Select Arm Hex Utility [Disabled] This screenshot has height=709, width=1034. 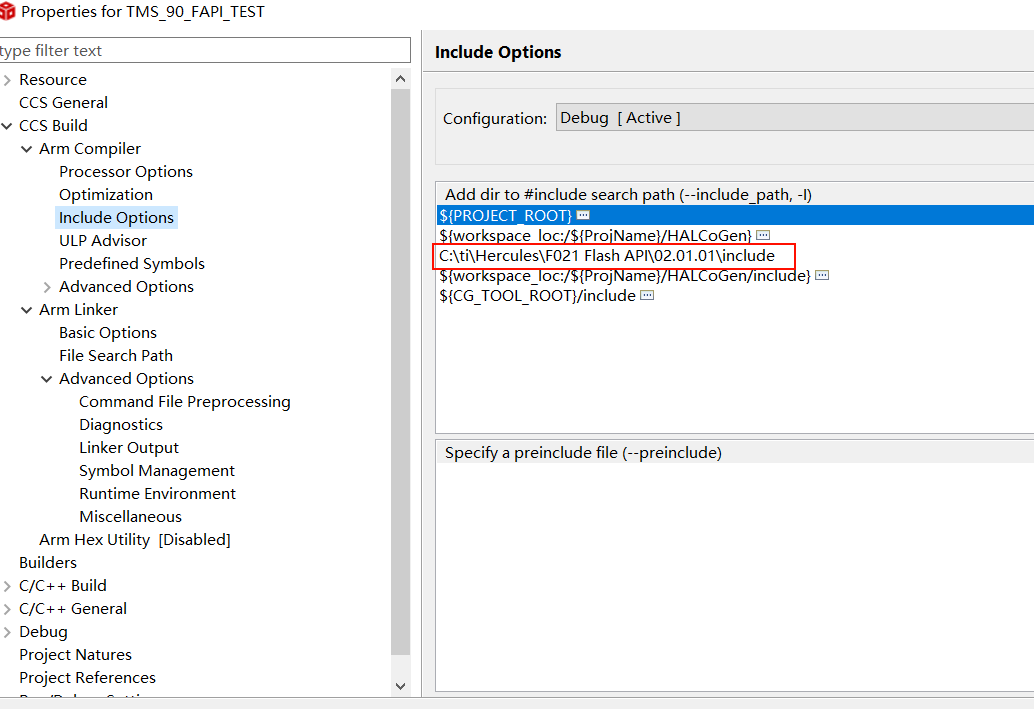click(134, 540)
